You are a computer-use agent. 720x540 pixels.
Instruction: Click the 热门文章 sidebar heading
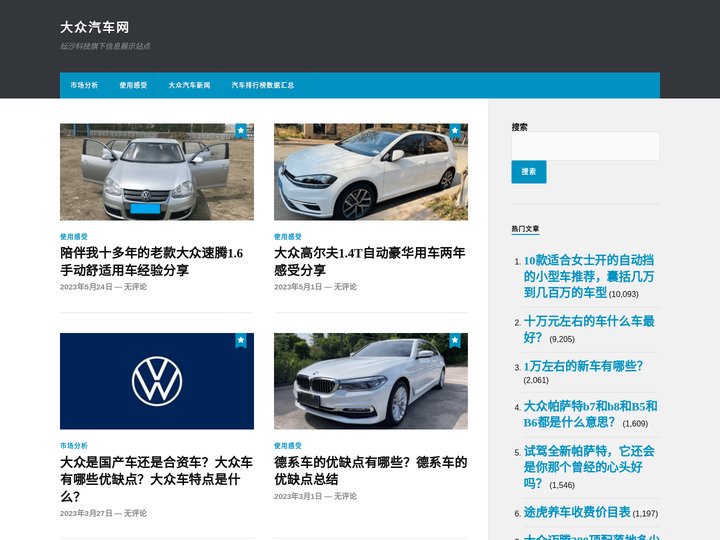[525, 229]
